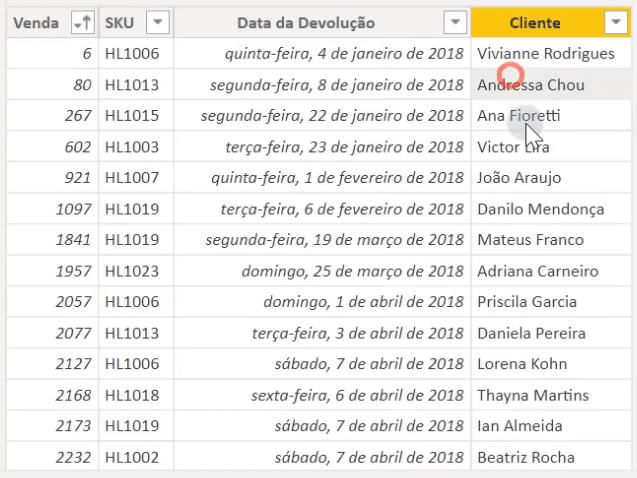Open the Data da Devolução filter dropdown

click(455, 22)
